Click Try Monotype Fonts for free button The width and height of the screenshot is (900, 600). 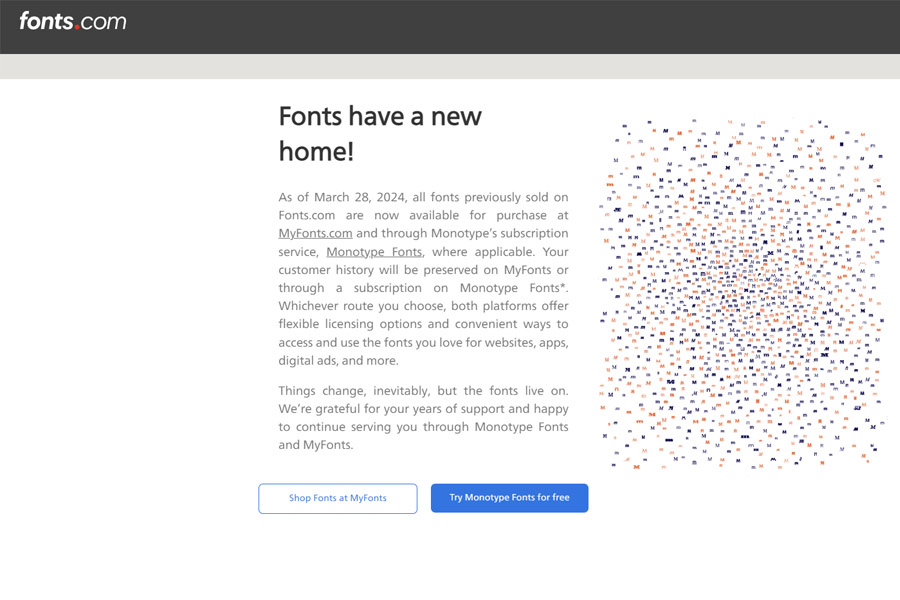click(x=509, y=498)
